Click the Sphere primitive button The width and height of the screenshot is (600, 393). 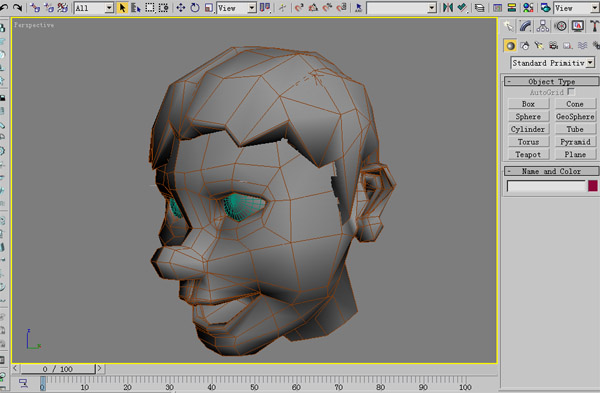tap(528, 116)
